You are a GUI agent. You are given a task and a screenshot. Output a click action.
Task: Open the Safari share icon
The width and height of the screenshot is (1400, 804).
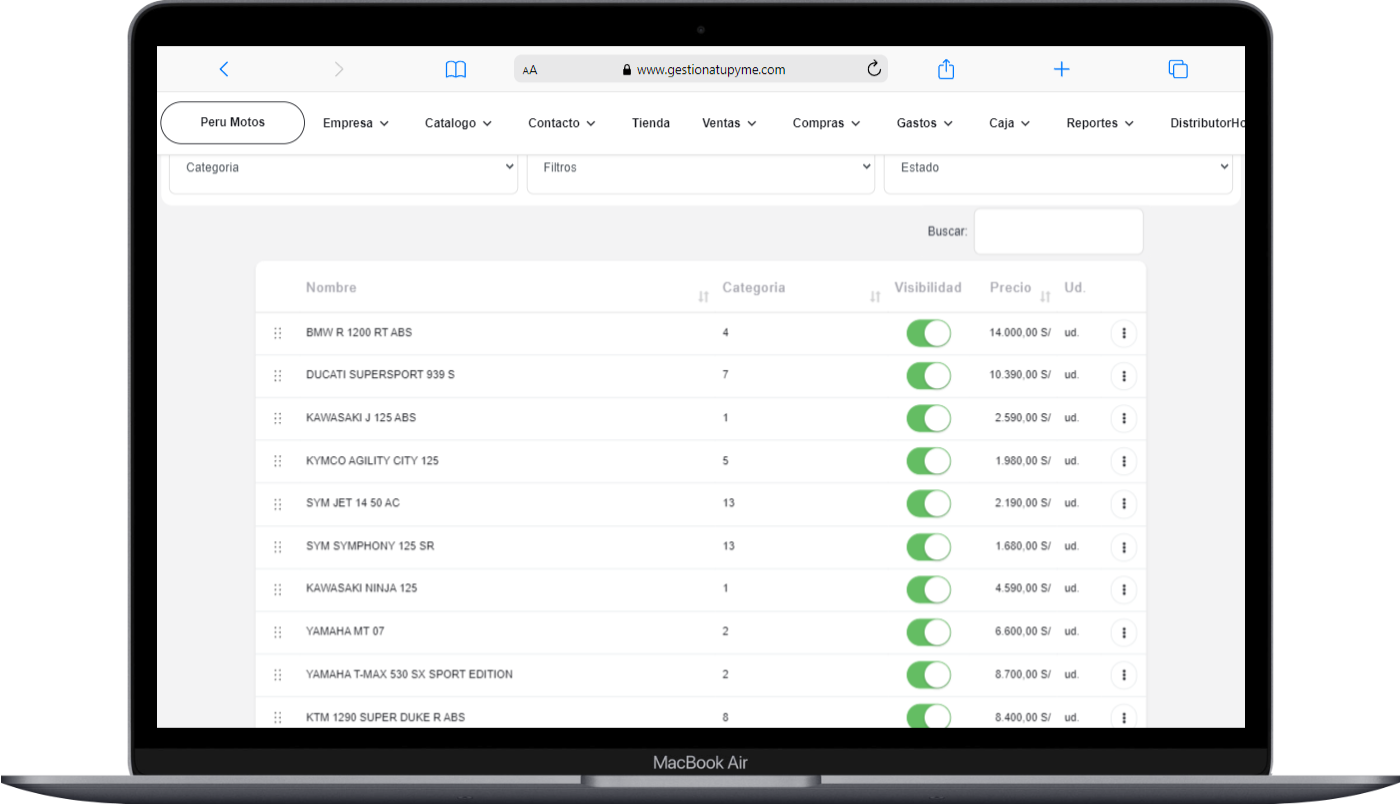[x=946, y=69]
